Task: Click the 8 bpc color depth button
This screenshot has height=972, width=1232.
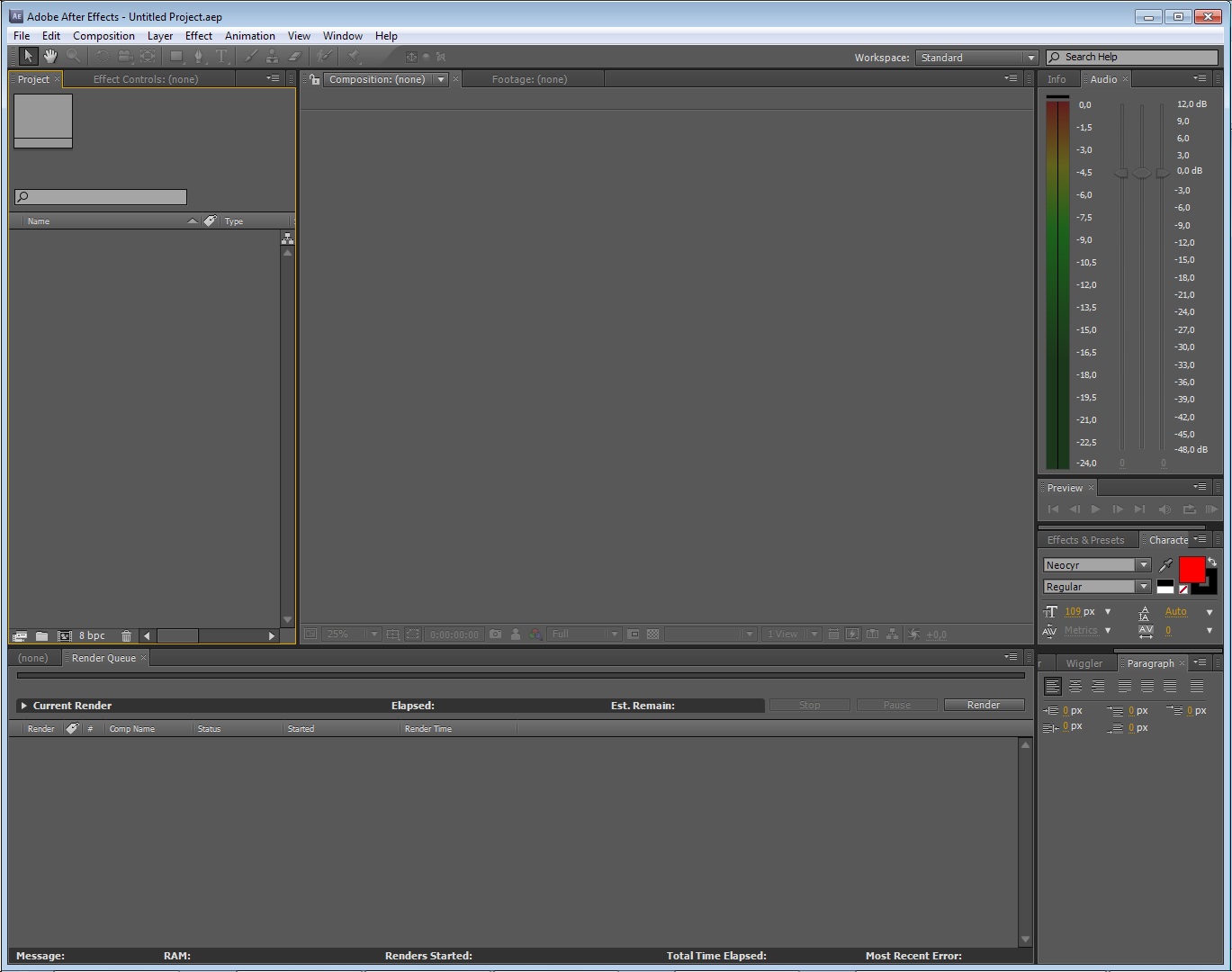Action: 92,635
